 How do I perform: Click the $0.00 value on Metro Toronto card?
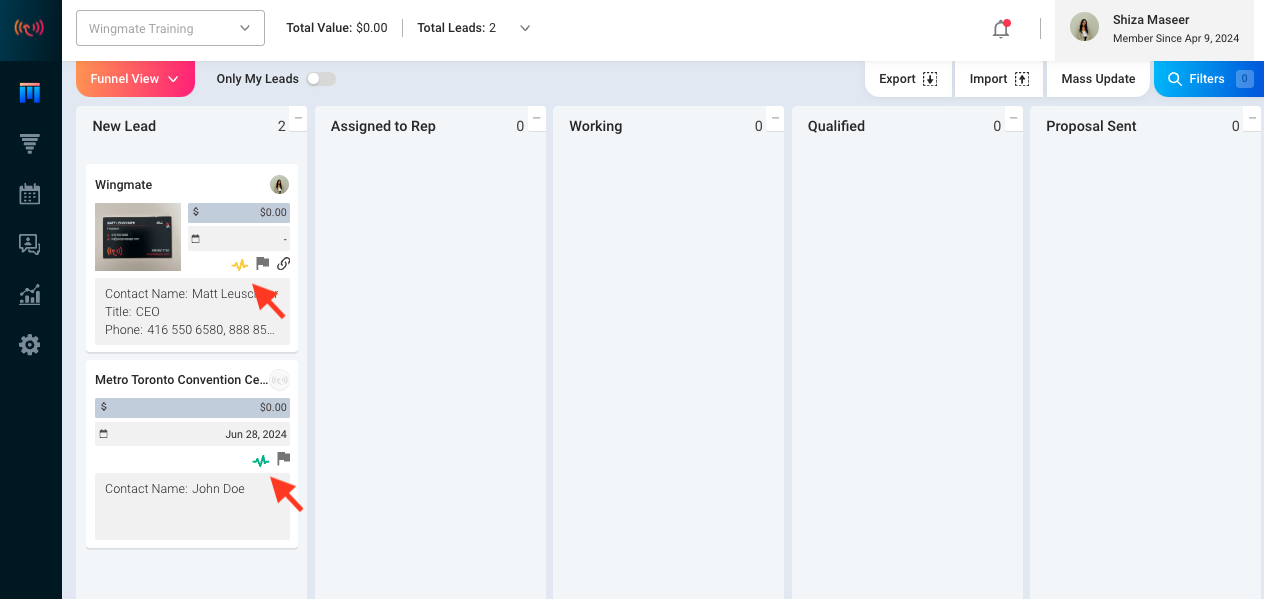coord(273,407)
